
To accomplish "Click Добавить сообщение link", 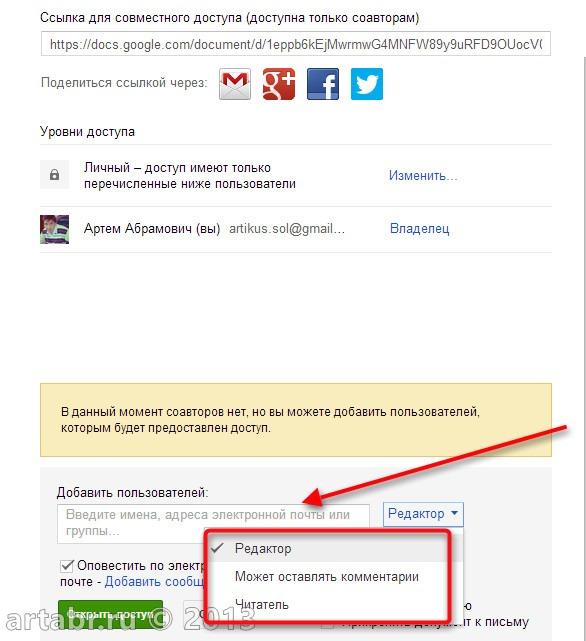I will (155, 582).
